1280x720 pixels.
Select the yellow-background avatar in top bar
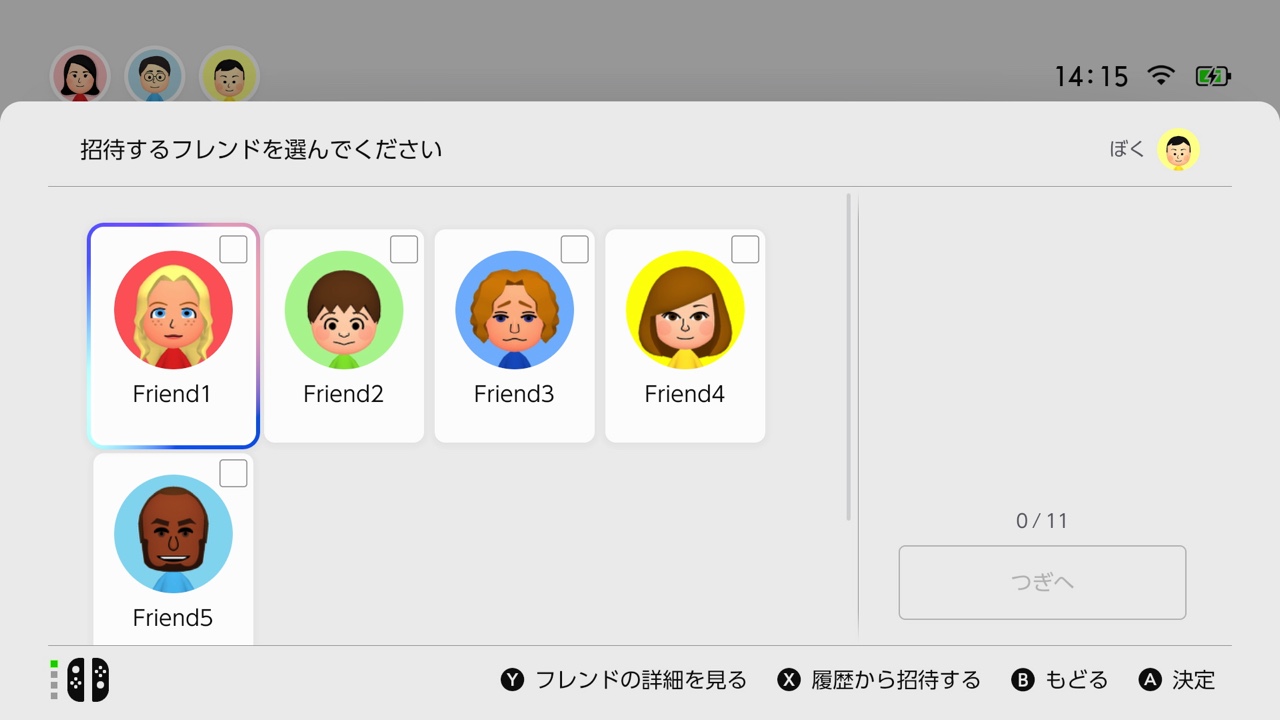click(229, 76)
